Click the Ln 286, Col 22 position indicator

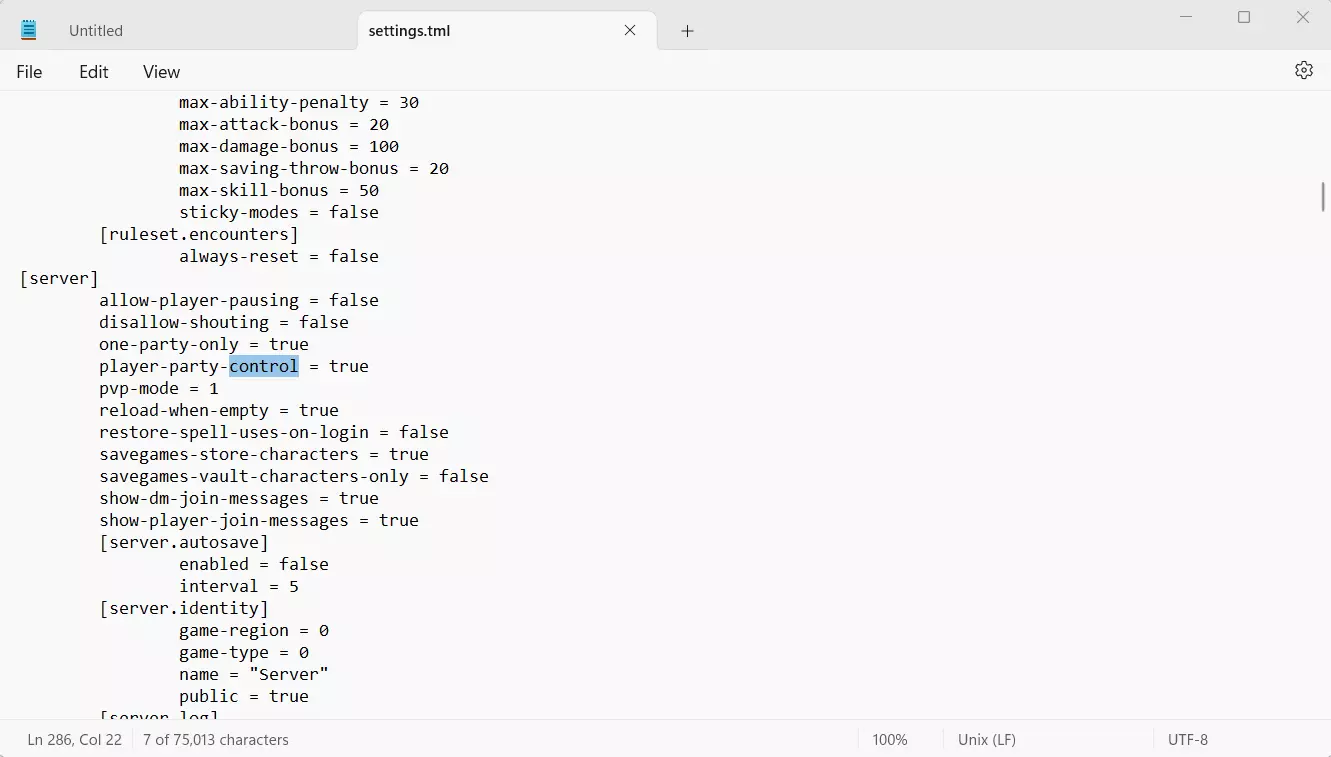pos(75,740)
